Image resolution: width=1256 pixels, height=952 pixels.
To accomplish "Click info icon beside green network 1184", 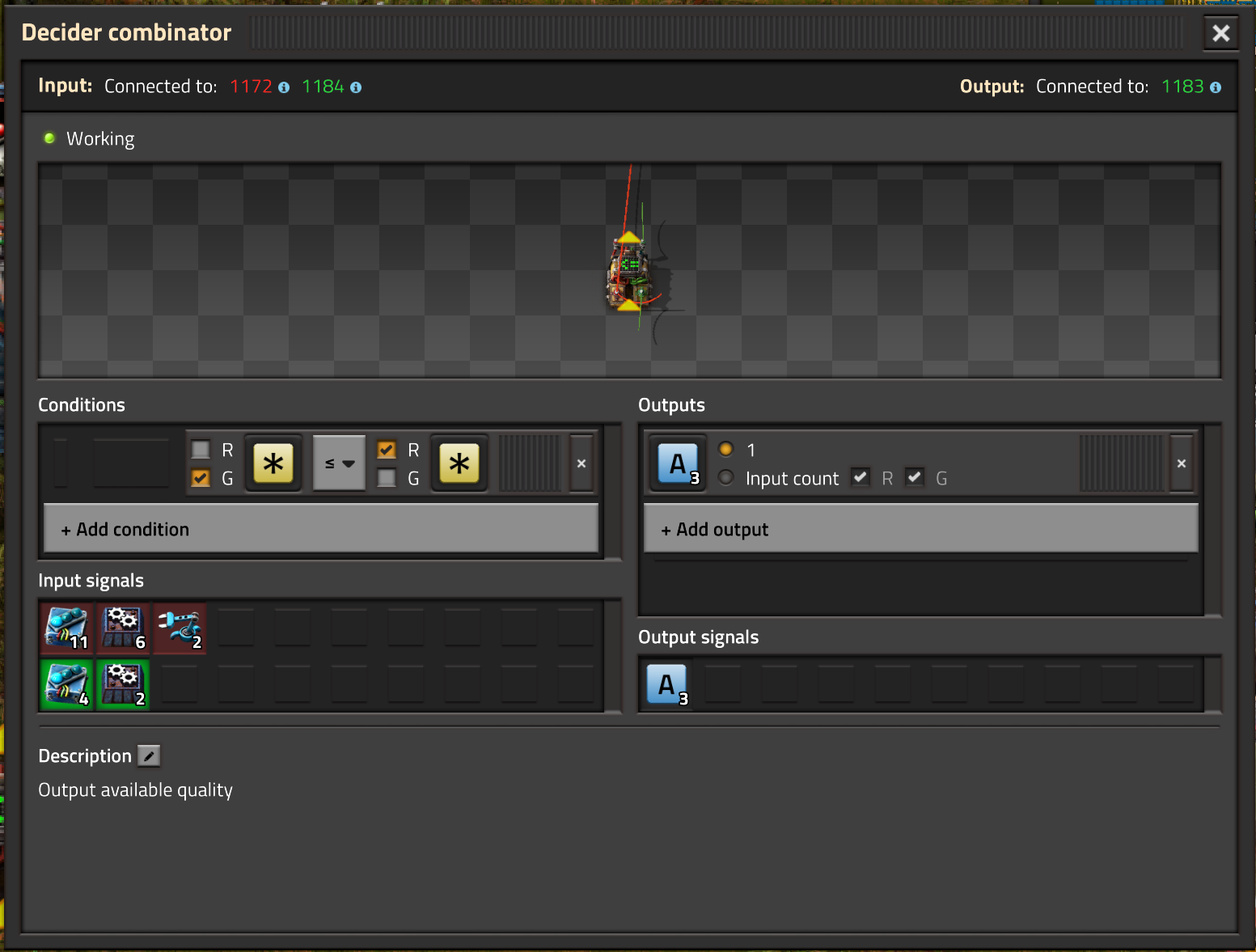I will click(x=356, y=87).
